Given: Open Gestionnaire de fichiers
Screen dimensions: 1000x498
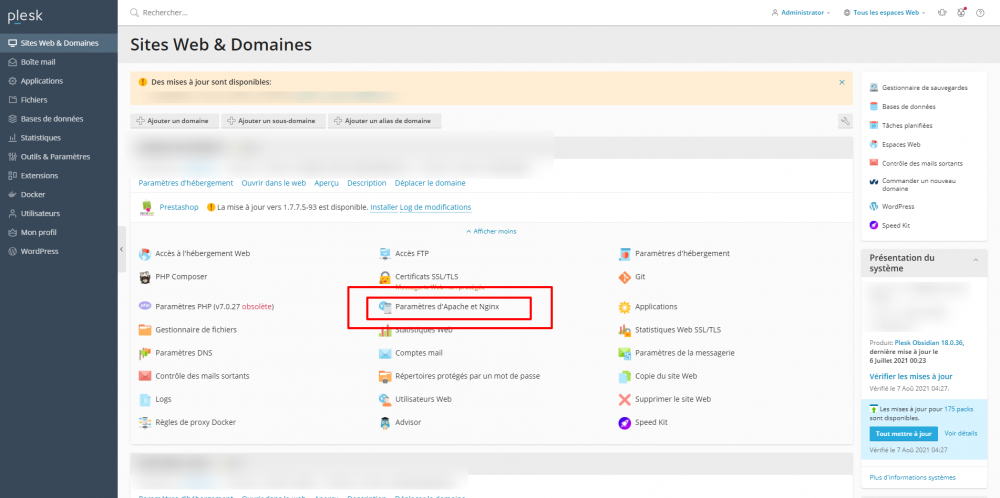Looking at the screenshot, I should click(x=196, y=330).
